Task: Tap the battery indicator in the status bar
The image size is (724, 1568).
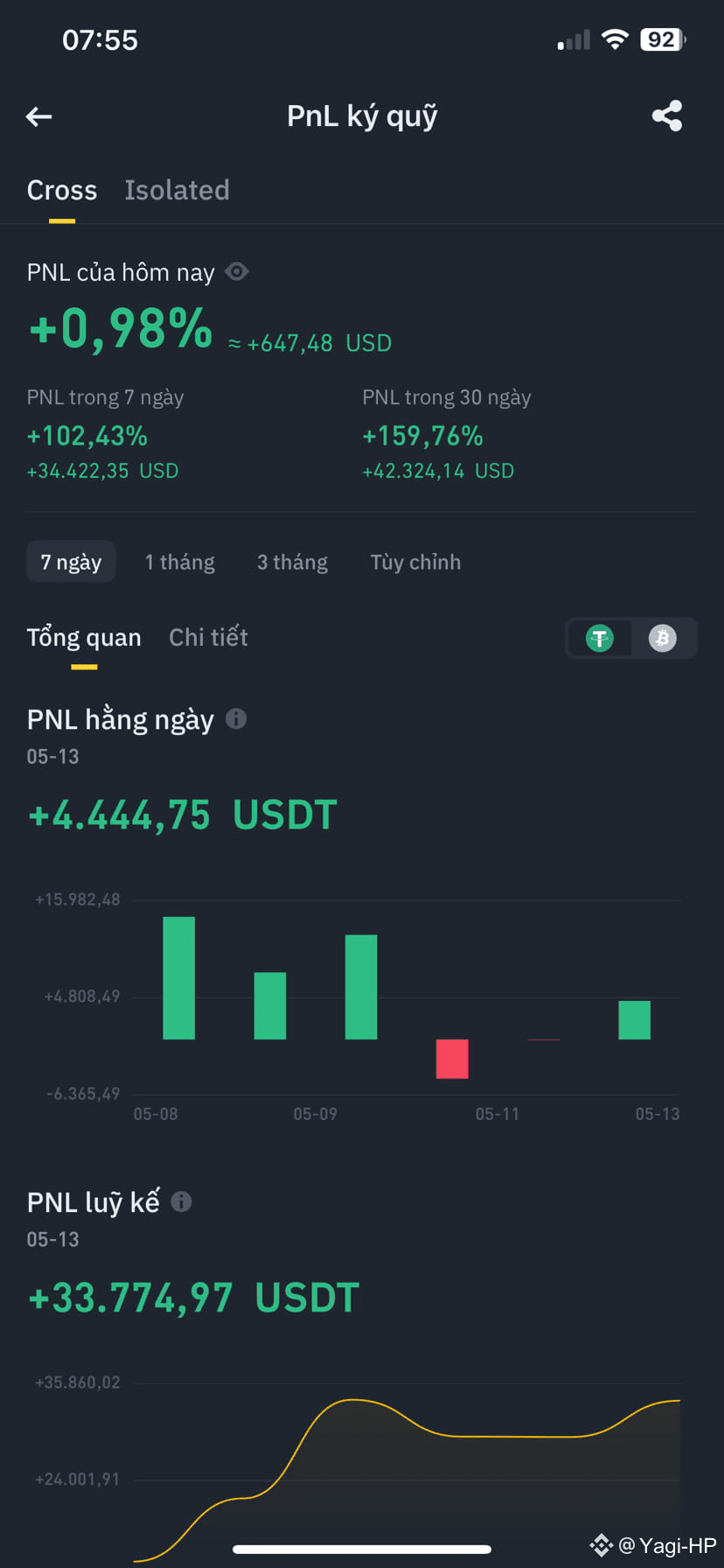Action: pyautogui.click(x=663, y=39)
